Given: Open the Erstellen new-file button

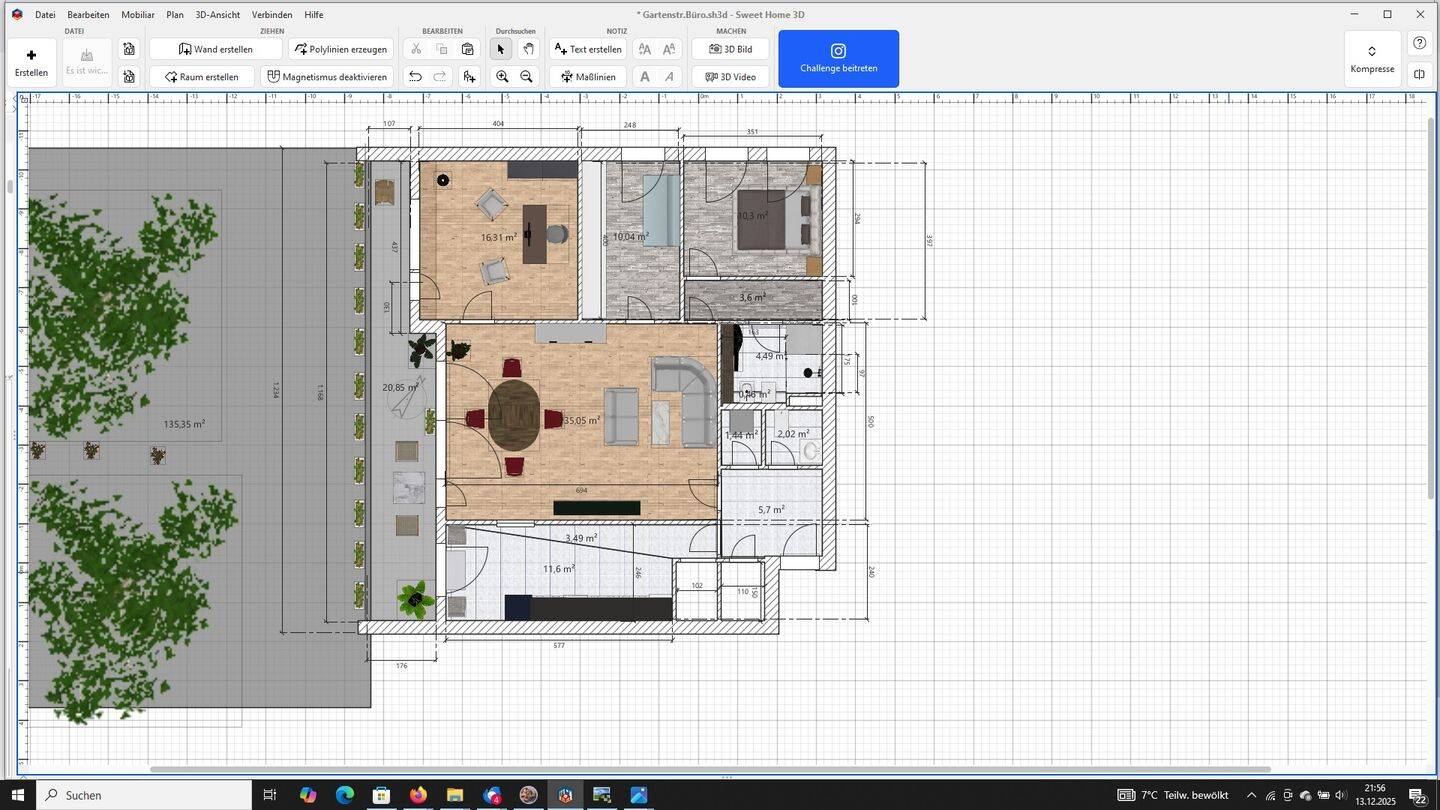Looking at the screenshot, I should [31, 61].
